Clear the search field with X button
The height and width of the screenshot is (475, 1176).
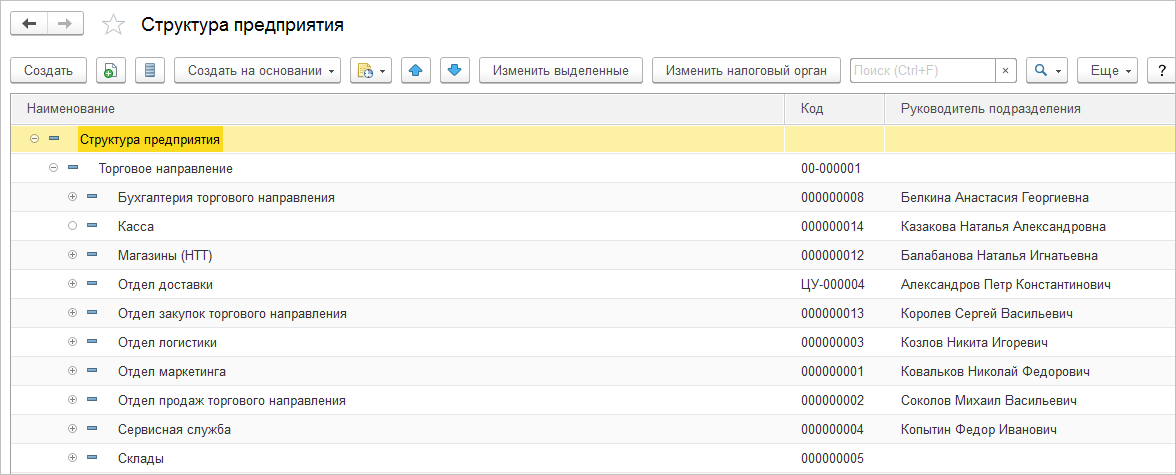1005,70
